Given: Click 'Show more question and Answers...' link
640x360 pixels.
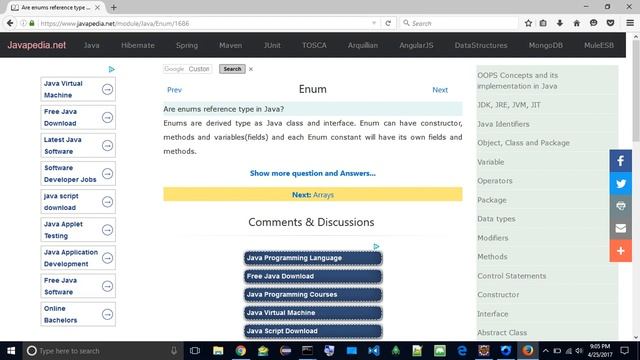Looking at the screenshot, I should pyautogui.click(x=313, y=173).
